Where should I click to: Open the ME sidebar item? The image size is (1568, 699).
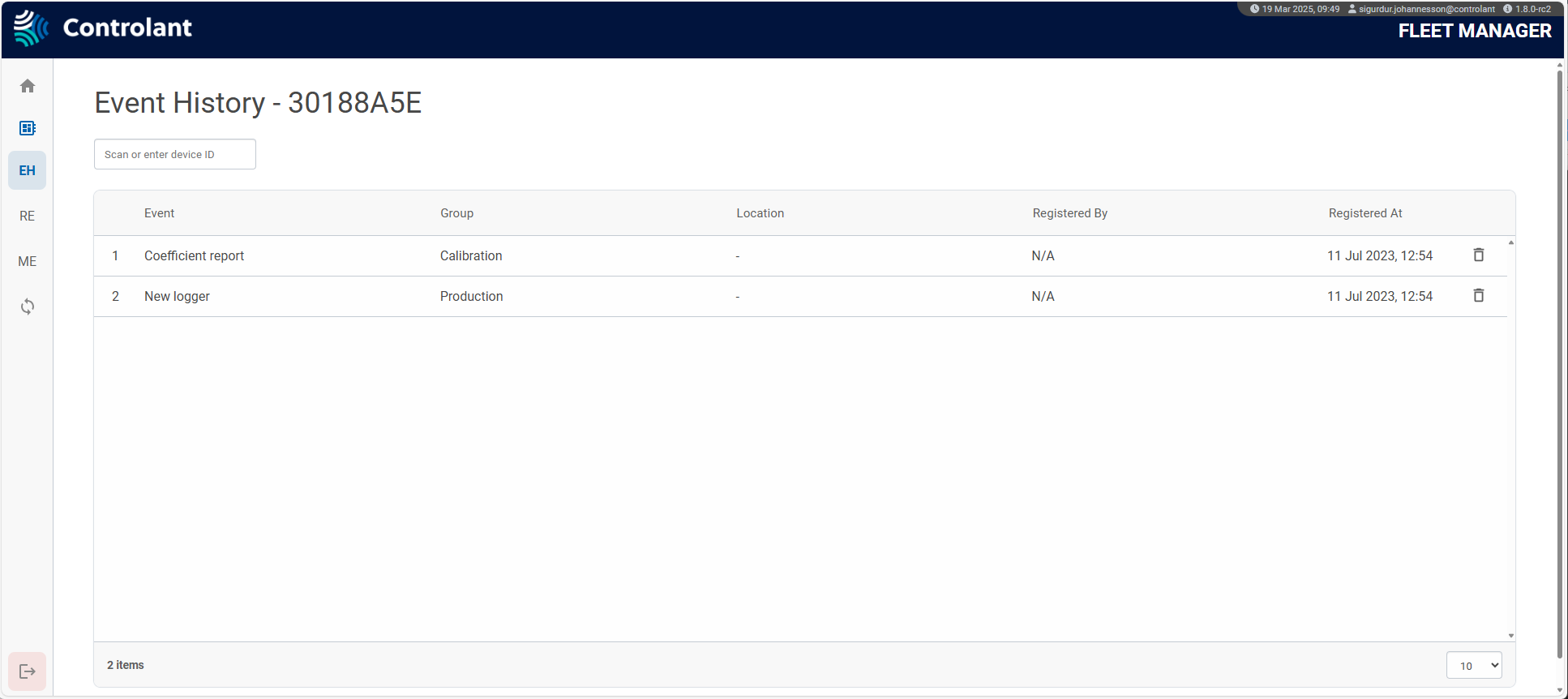pos(28,261)
